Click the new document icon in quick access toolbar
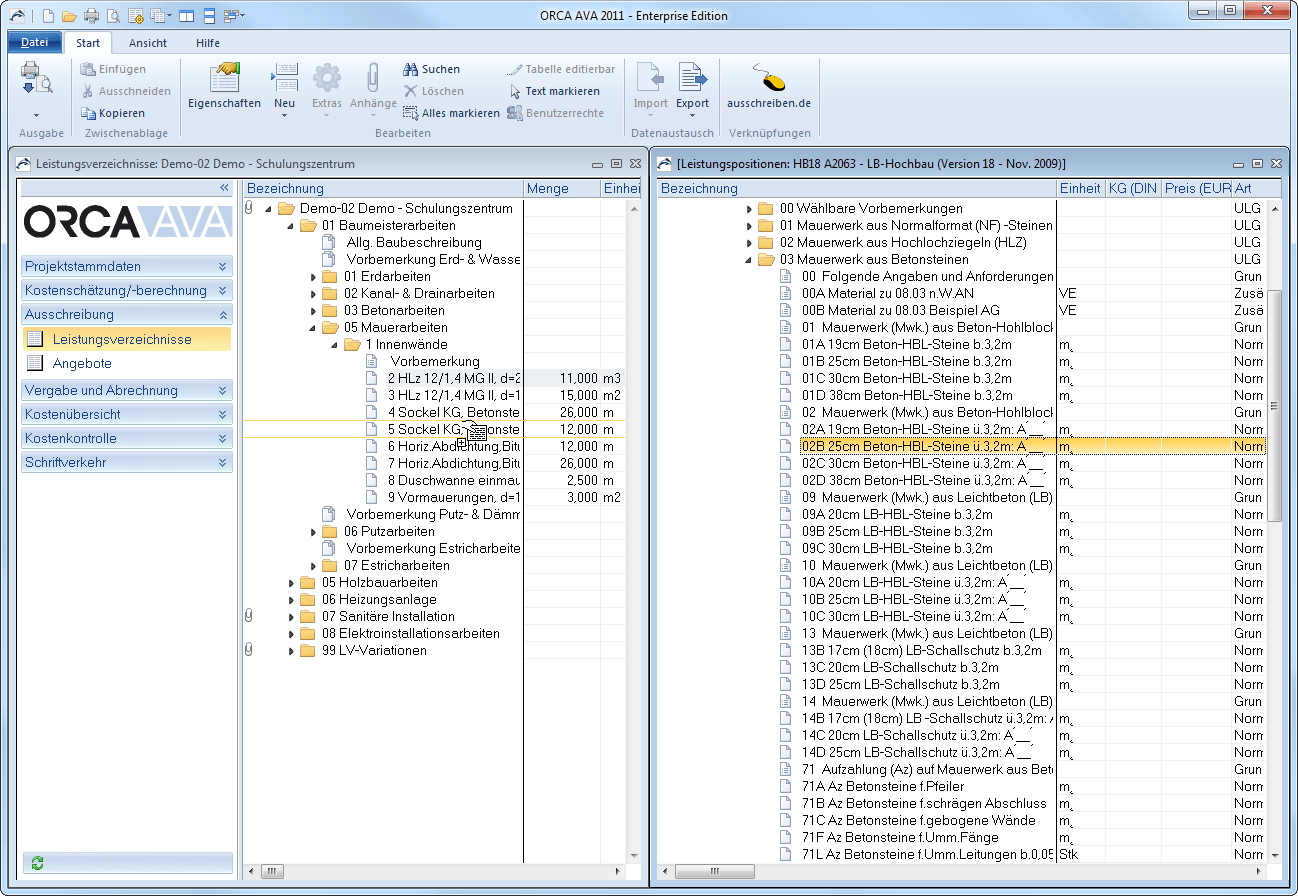 [x=48, y=16]
